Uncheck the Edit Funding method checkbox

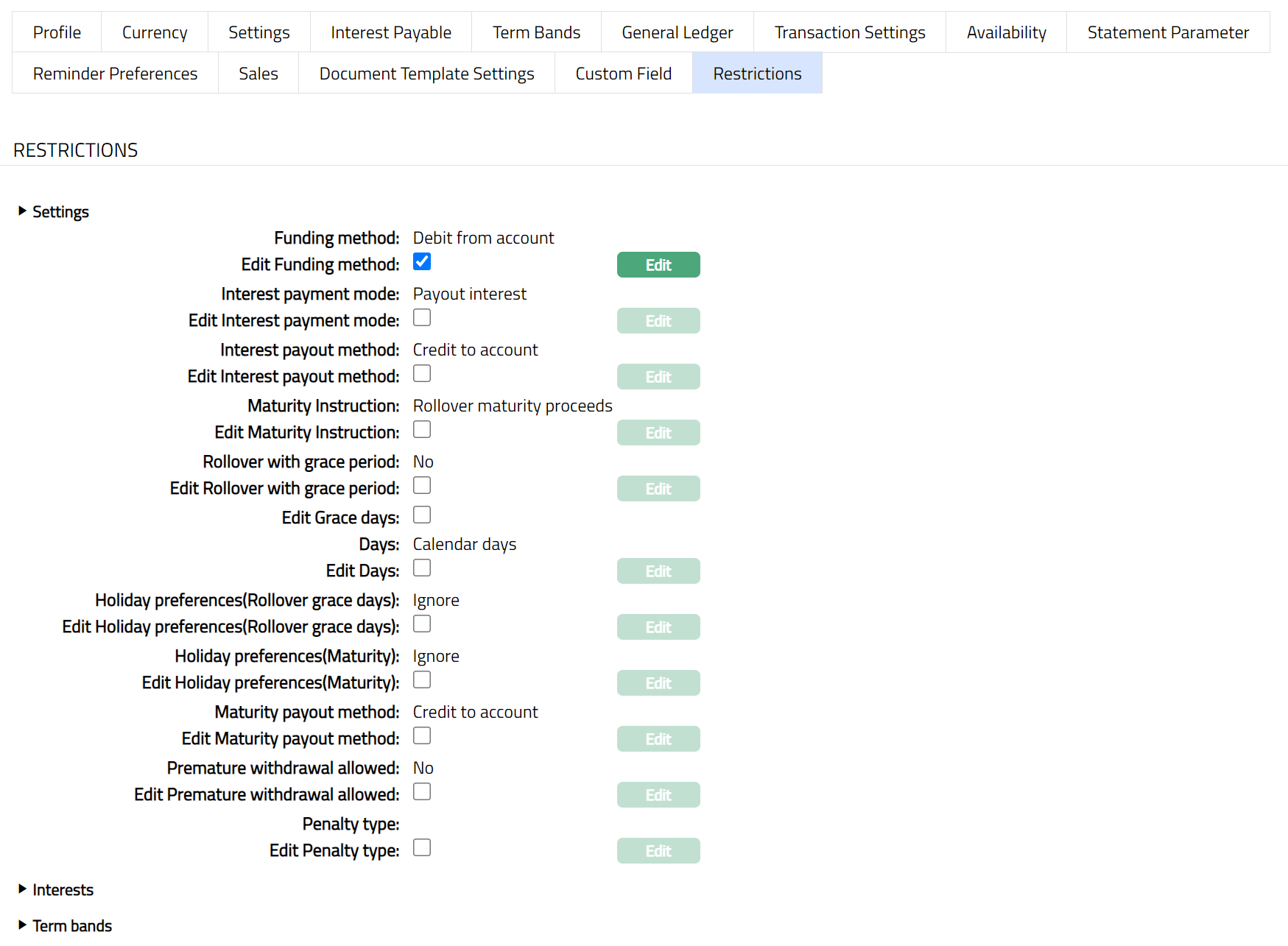pos(422,262)
